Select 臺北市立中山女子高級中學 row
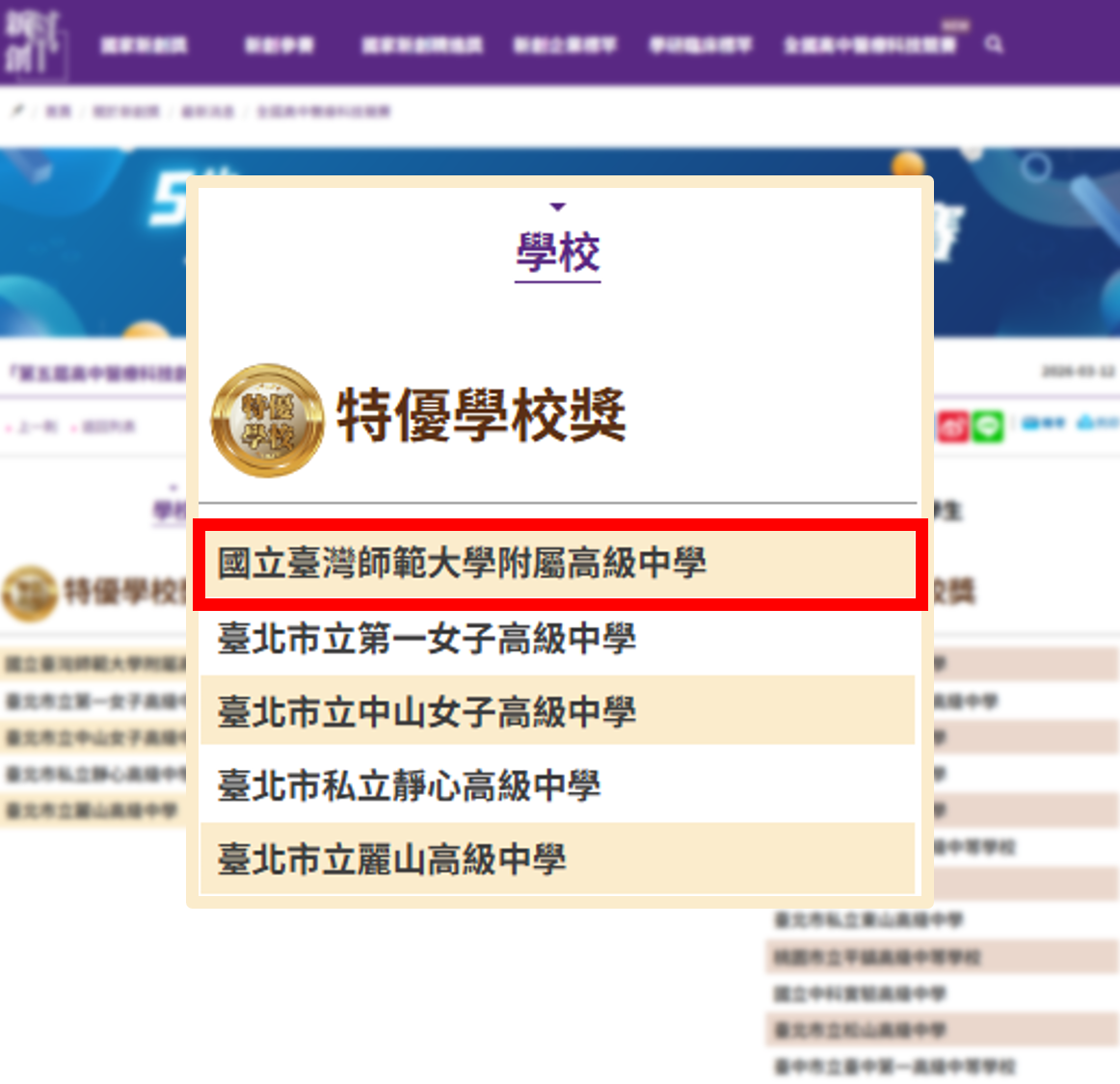 coord(558,711)
